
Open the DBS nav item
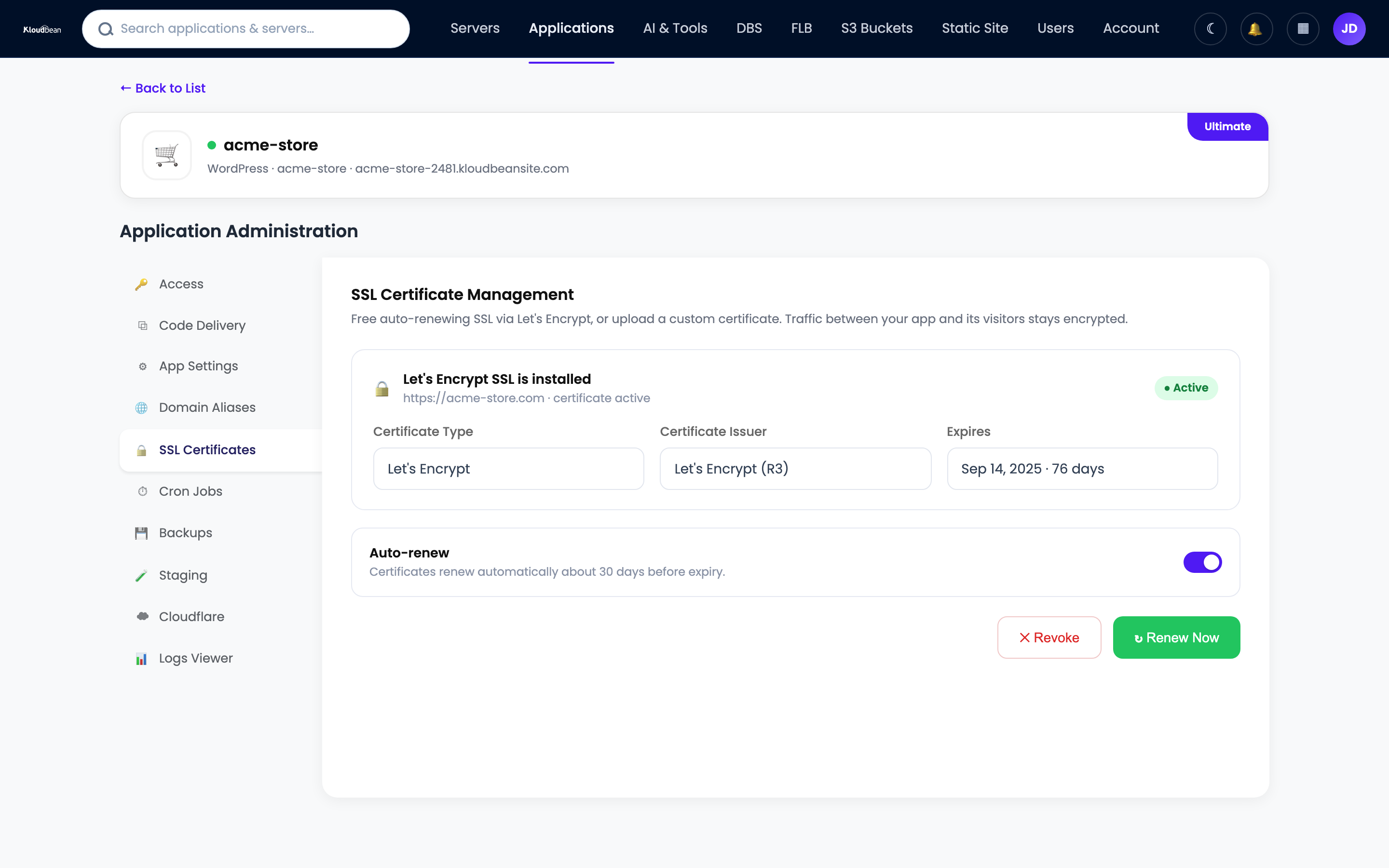749,28
